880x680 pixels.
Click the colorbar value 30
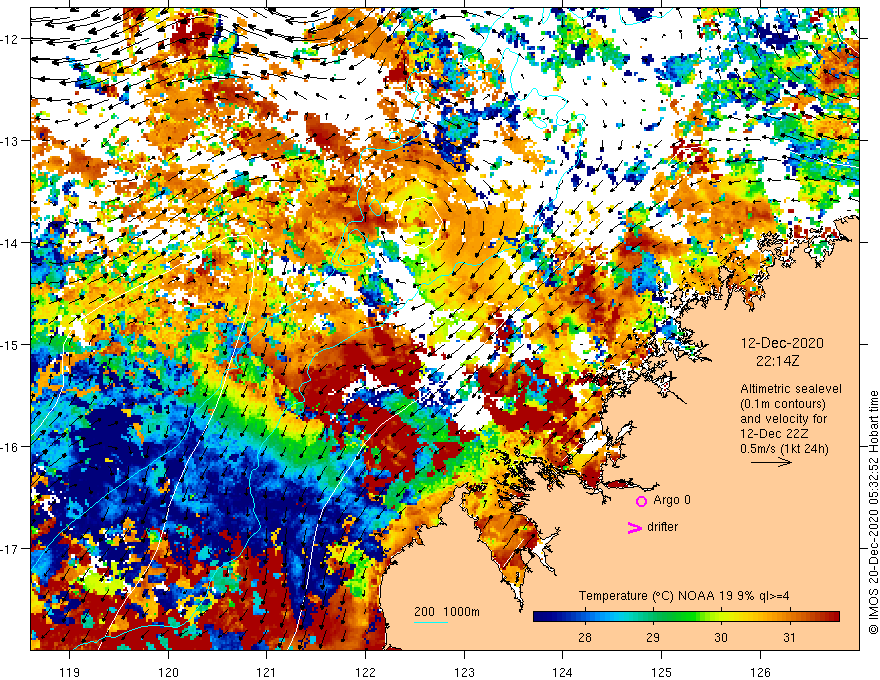coord(721,637)
